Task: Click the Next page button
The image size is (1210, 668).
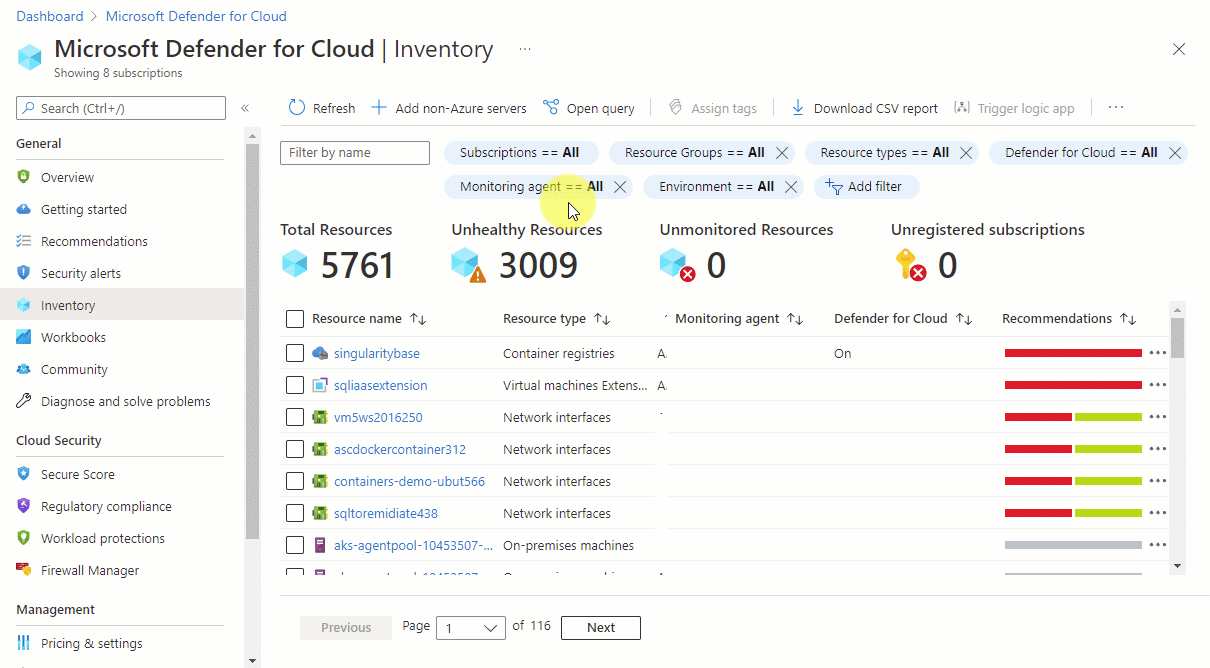Action: pyautogui.click(x=600, y=628)
